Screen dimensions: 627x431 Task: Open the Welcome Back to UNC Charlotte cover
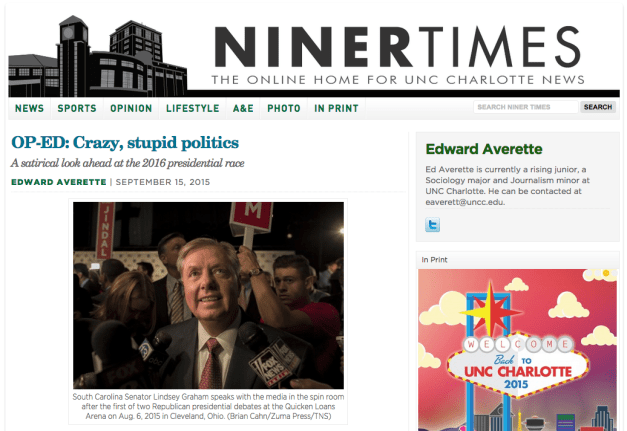coord(517,350)
